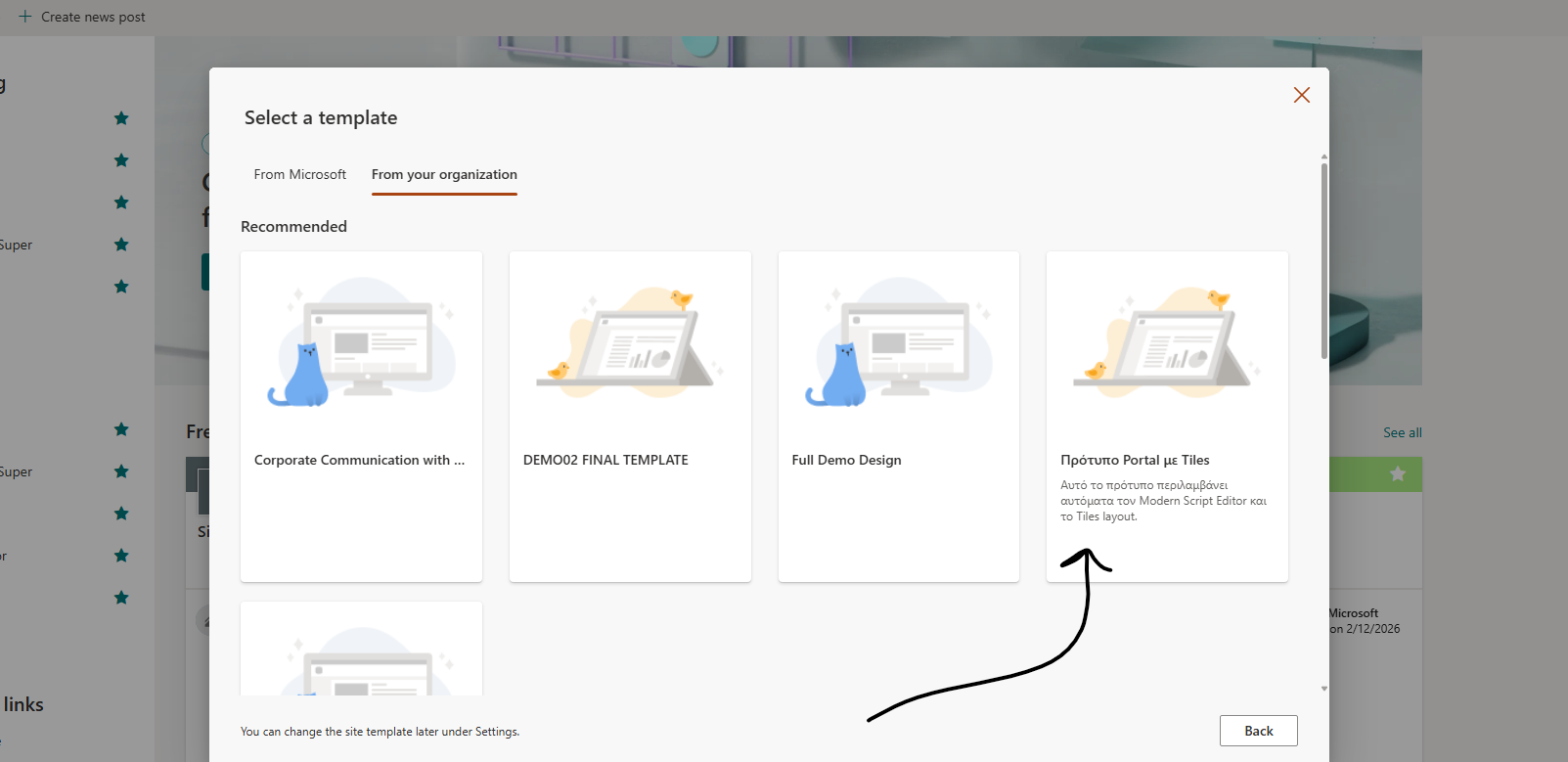Click the Create news post text

point(93,17)
